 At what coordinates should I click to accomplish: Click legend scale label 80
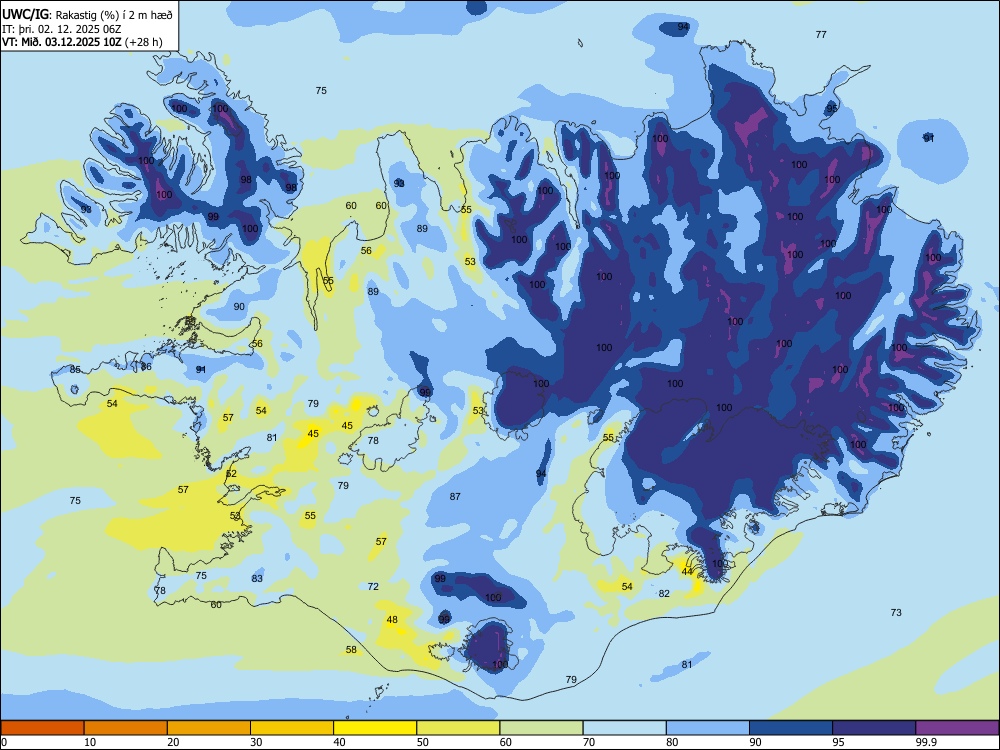(672, 742)
